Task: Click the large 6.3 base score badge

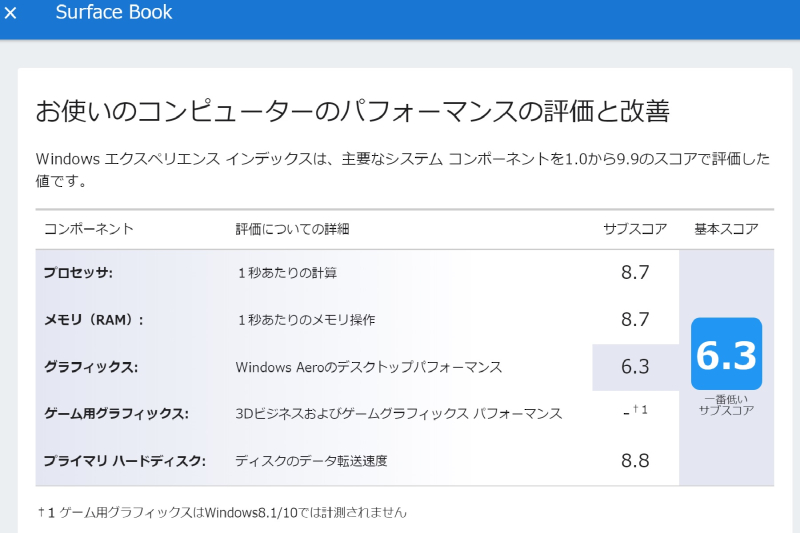Action: pyautogui.click(x=726, y=354)
